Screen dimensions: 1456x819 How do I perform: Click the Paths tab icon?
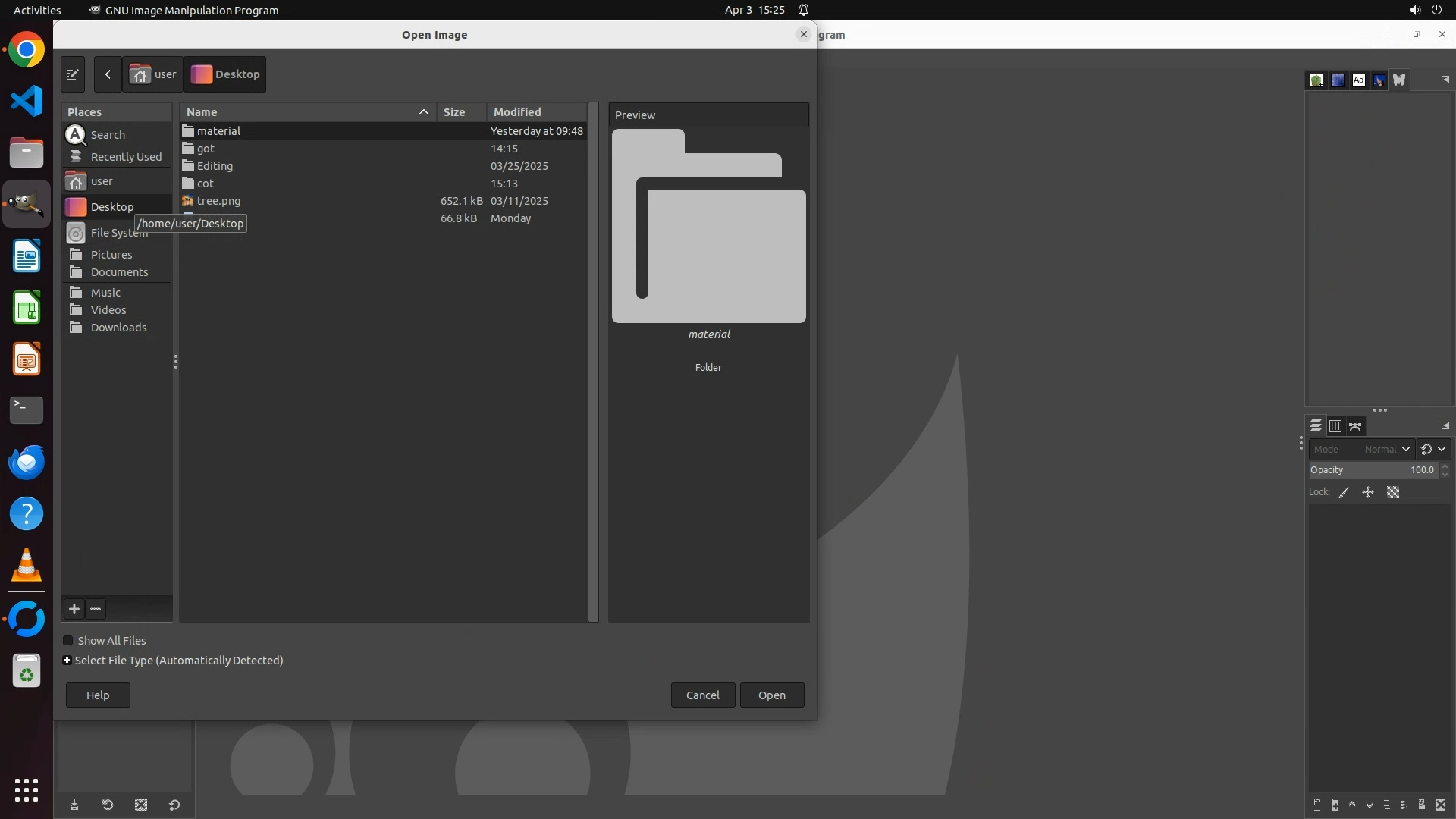point(1355,426)
